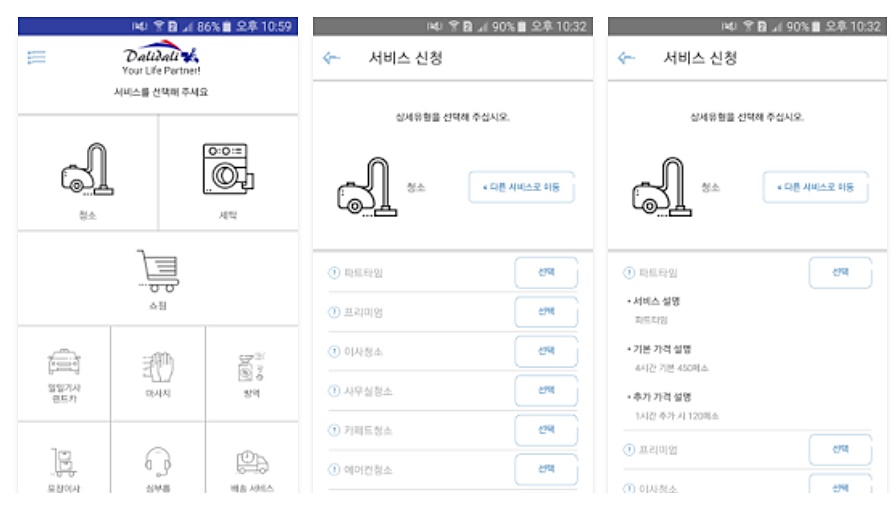The width and height of the screenshot is (896, 518).
Task: Choose the 일일기사 렌트카 car icon
Action: [x=63, y=373]
